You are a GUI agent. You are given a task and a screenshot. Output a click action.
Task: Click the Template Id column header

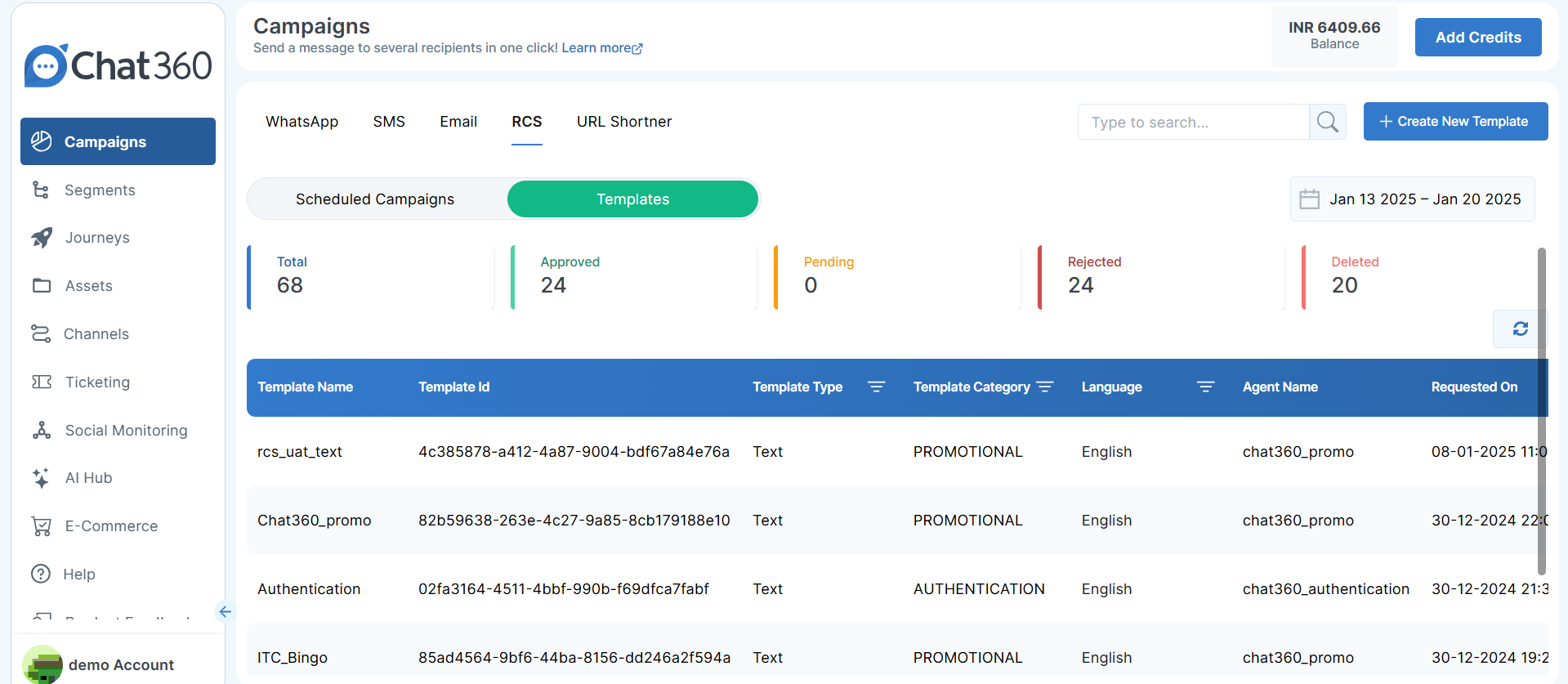[454, 387]
